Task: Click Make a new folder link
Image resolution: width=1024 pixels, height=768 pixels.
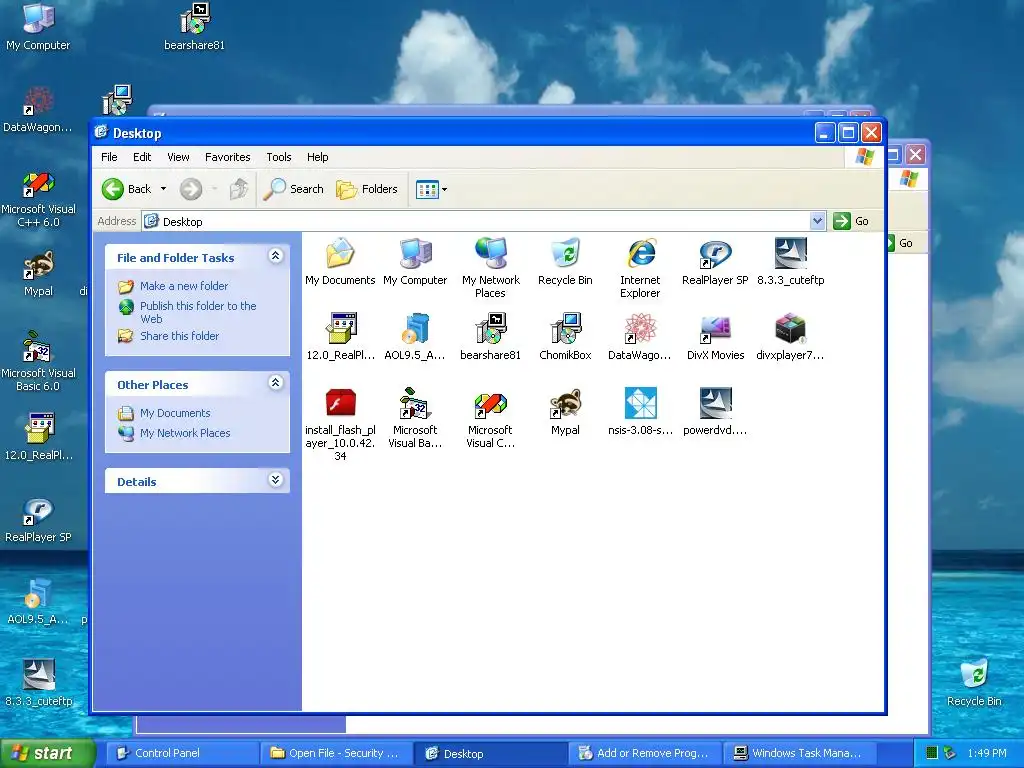Action: (184, 286)
